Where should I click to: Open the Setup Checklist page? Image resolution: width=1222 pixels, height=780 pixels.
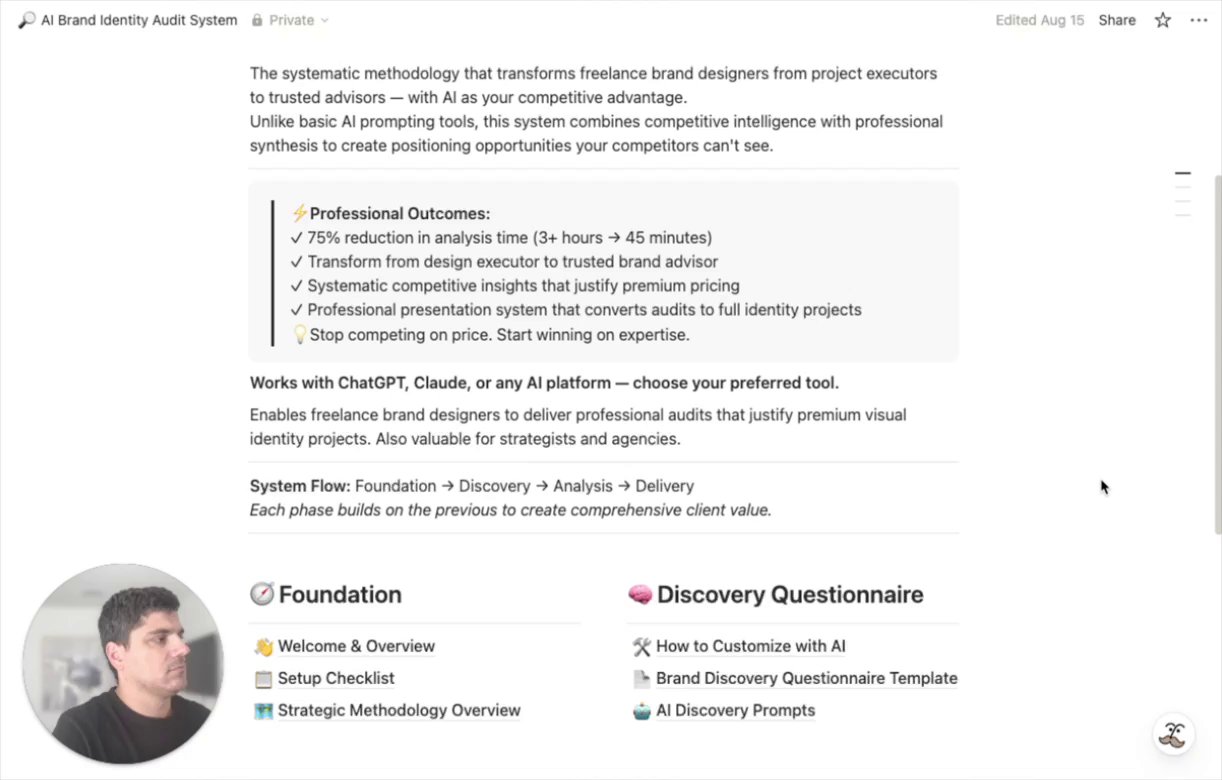(x=336, y=678)
